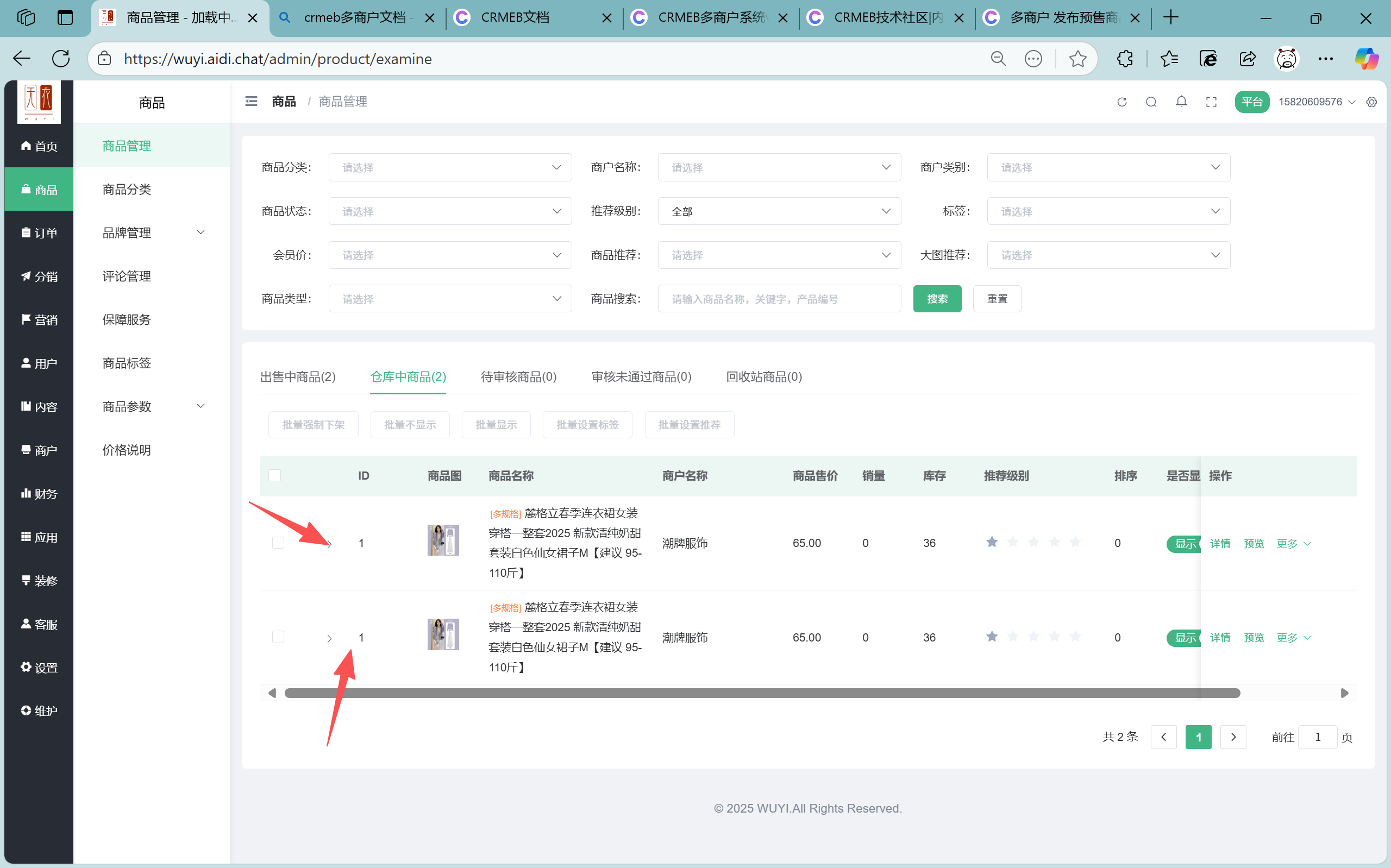
Task: Open the Copilot icon in the browser toolbar
Action: click(1367, 59)
